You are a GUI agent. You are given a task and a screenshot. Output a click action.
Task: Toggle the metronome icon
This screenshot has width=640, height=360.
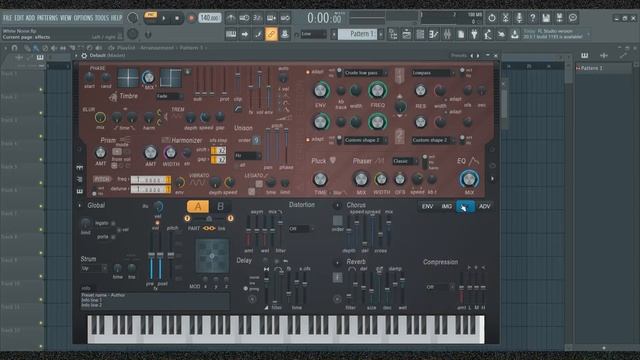231,18
